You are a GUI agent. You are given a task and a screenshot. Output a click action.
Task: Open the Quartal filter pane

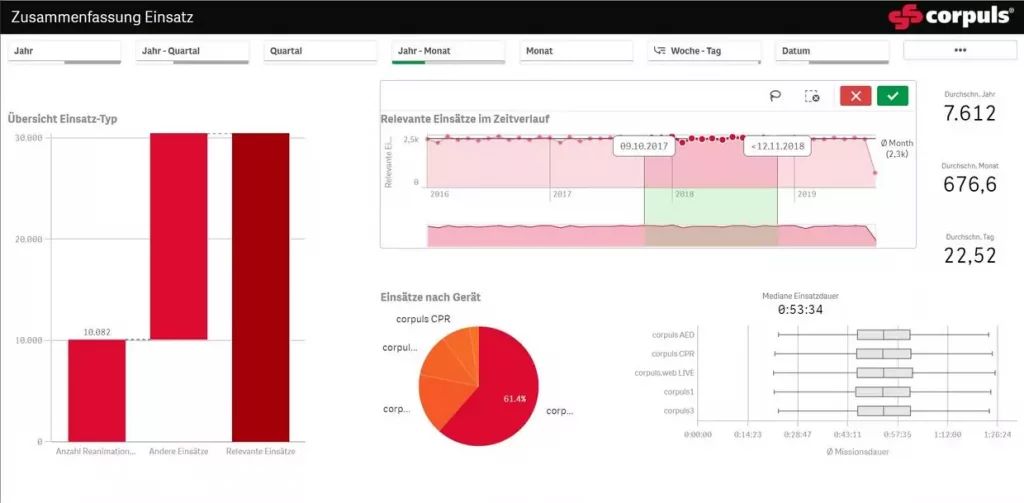pos(321,52)
